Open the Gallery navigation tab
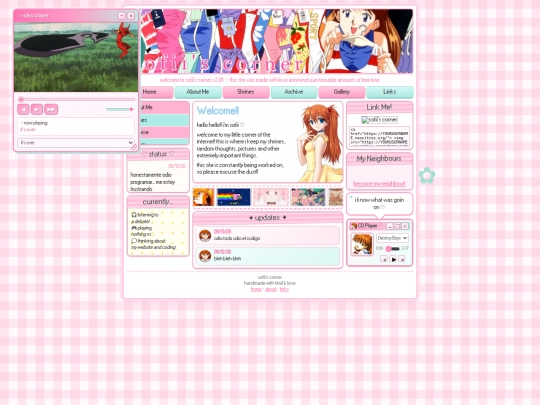The height and width of the screenshot is (405, 540). (x=342, y=92)
